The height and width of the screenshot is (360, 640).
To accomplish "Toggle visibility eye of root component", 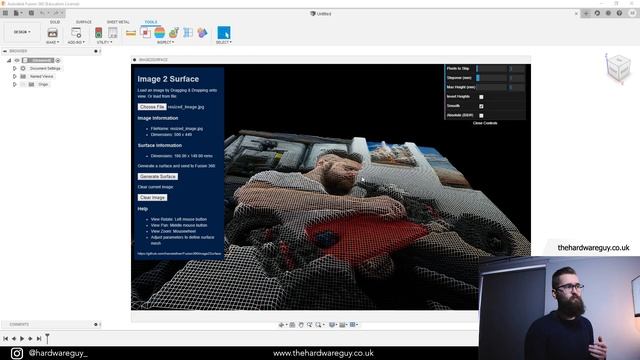I will pos(17,60).
